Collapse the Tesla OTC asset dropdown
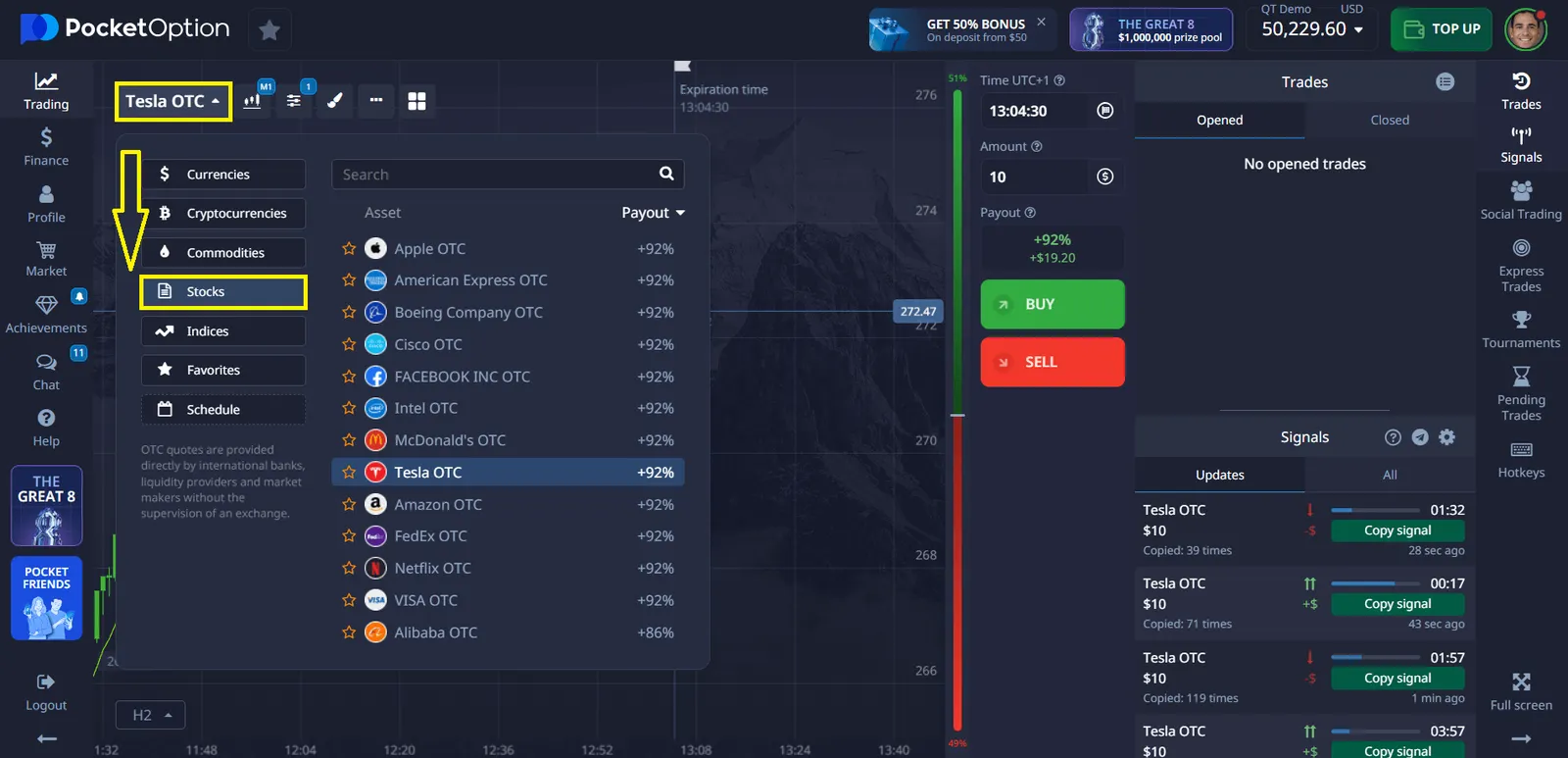The image size is (1568, 758). coord(173,101)
